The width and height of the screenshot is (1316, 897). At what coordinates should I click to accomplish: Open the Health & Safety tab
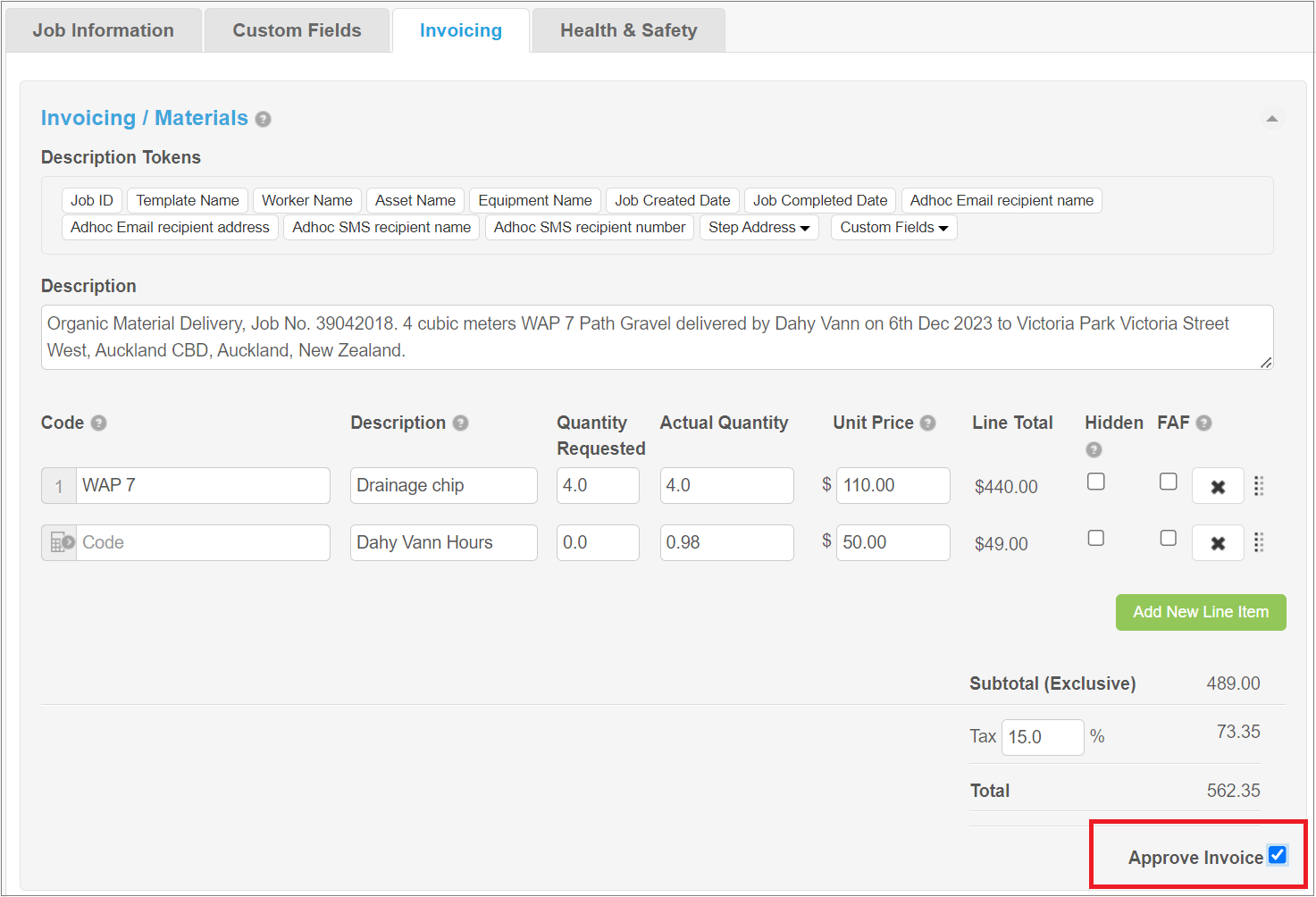(x=628, y=30)
